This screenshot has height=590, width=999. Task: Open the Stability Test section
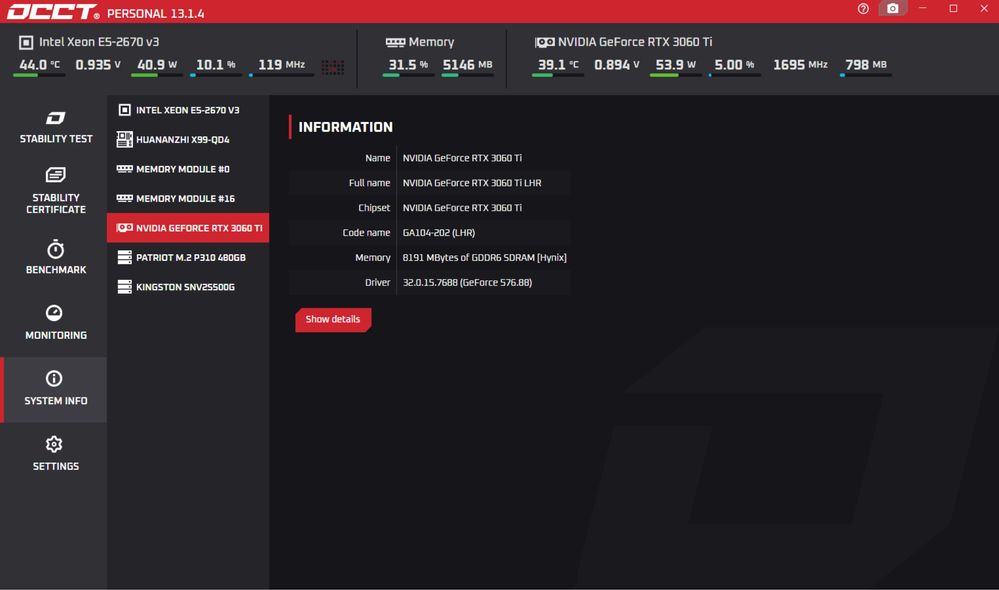click(55, 127)
